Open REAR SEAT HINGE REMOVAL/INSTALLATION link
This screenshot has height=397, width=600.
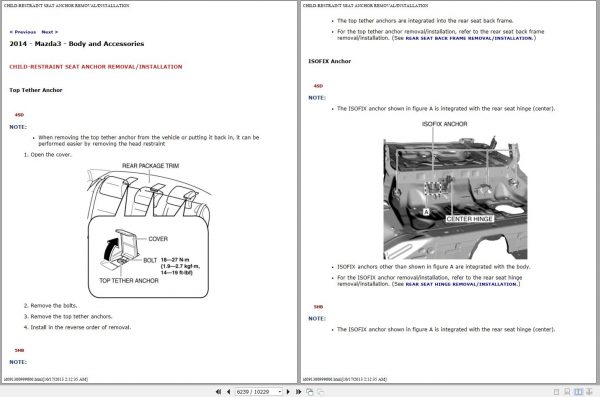(x=461, y=284)
